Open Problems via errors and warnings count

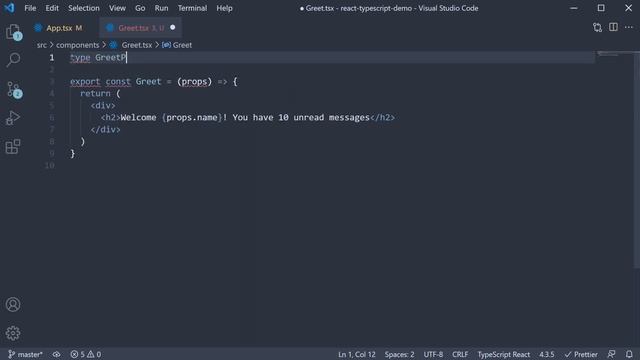(x=86, y=354)
